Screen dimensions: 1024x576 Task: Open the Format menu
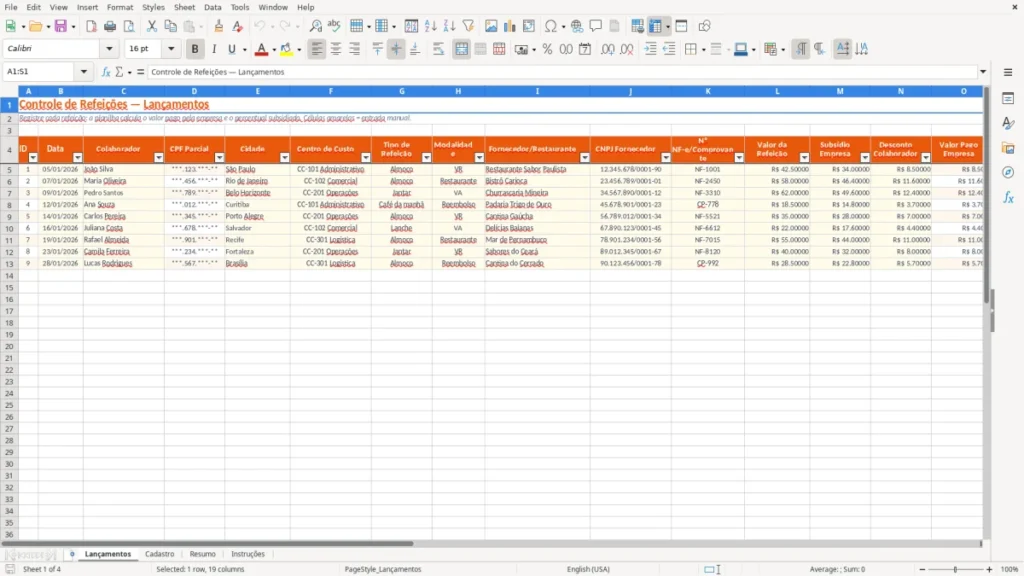coord(120,7)
